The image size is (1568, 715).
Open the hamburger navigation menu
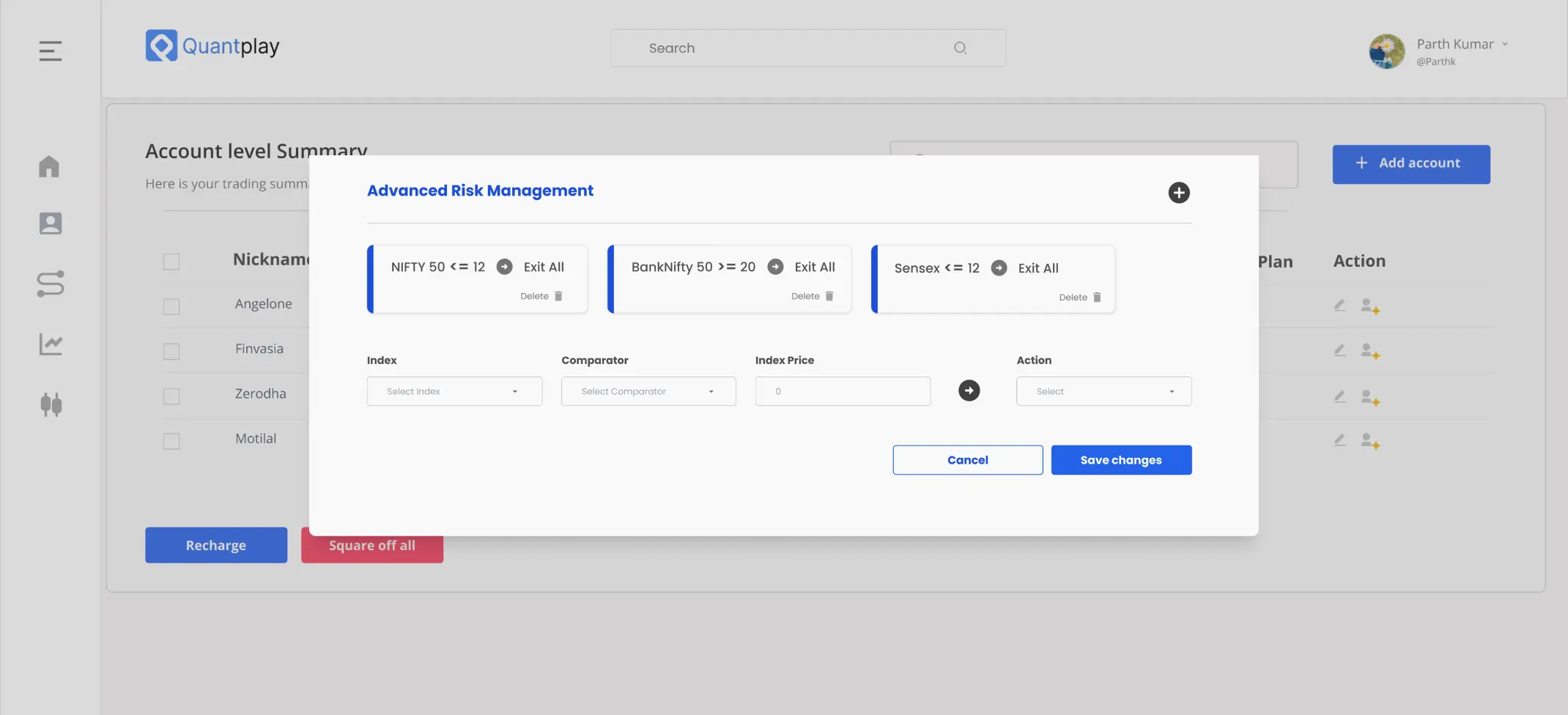point(49,51)
